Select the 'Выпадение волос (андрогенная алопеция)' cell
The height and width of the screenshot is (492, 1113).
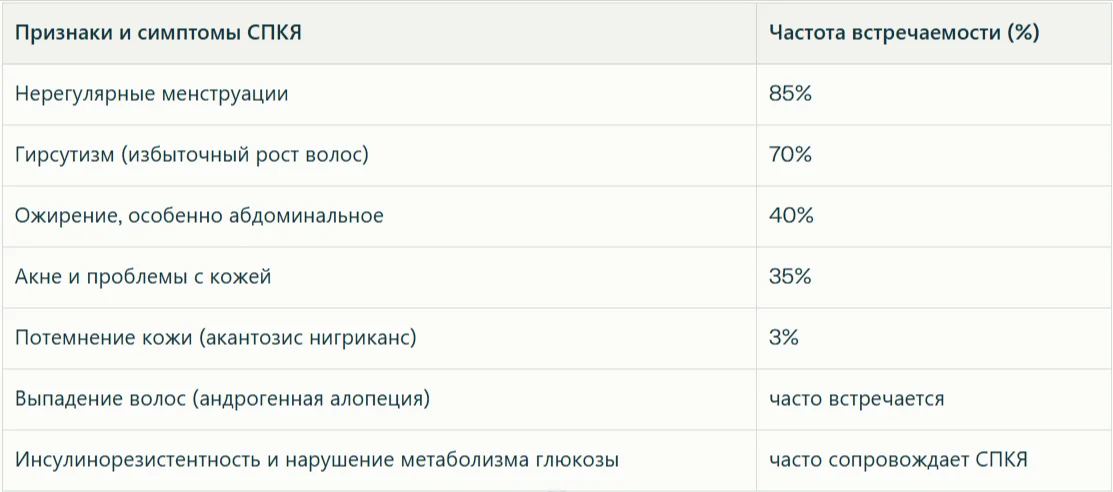222,399
